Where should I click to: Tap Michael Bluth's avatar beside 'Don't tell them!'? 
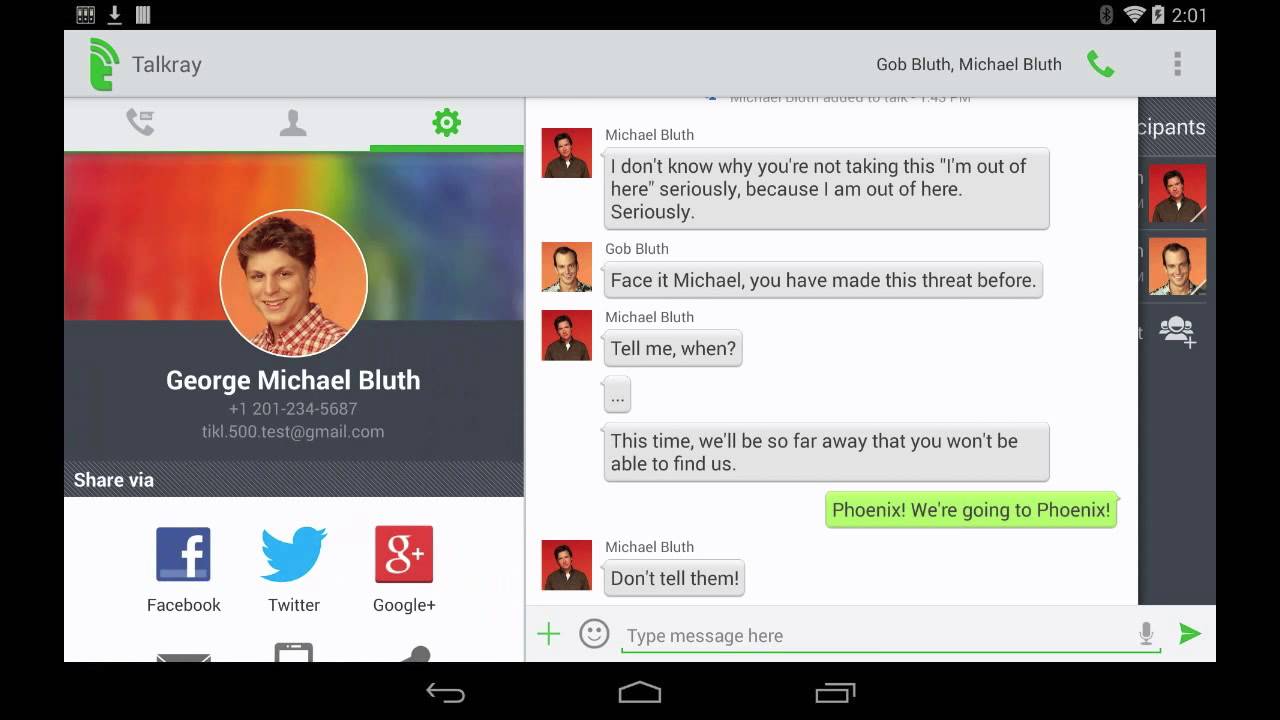567,565
